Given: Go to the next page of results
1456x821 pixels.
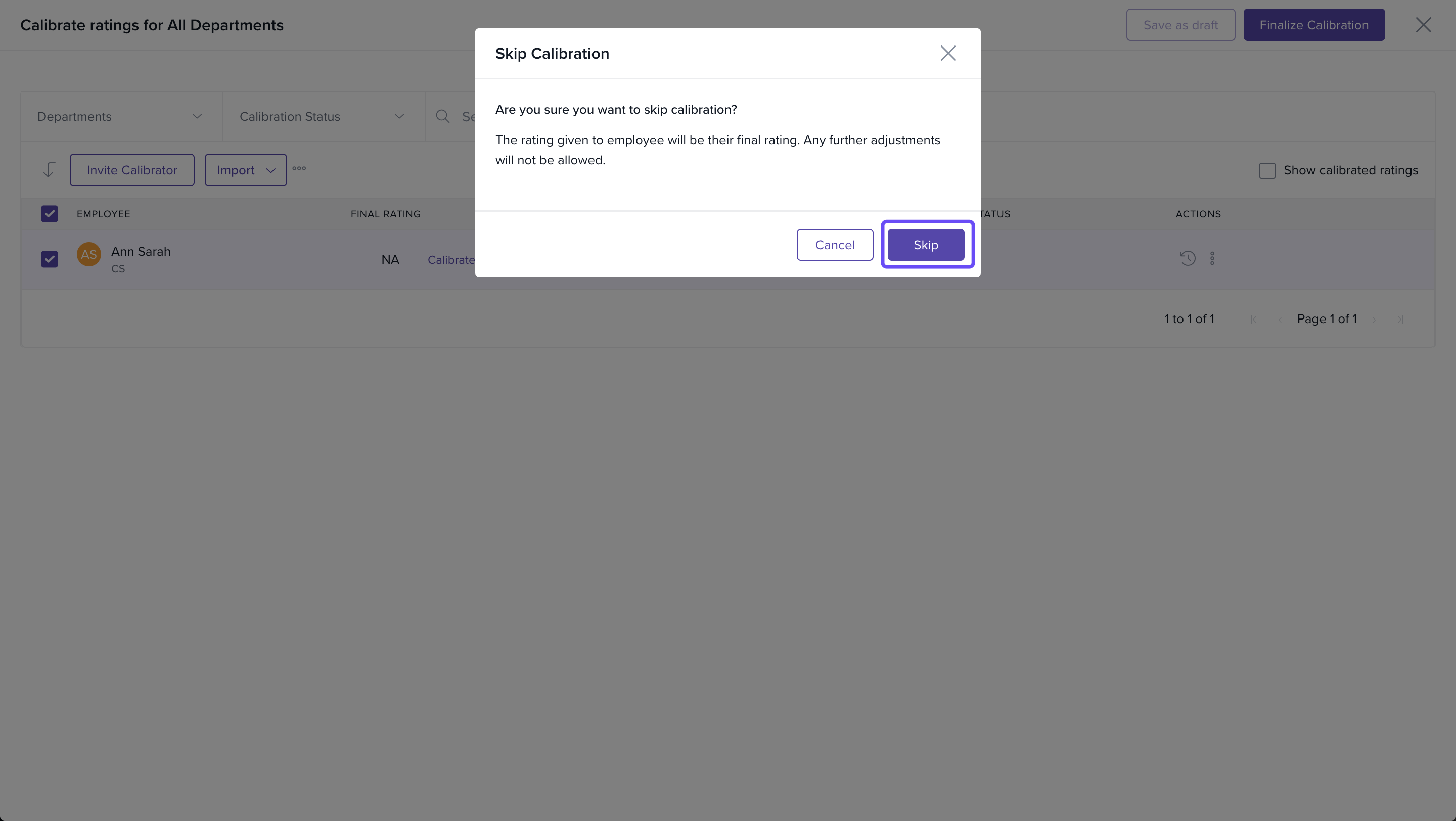Looking at the screenshot, I should [x=1374, y=319].
